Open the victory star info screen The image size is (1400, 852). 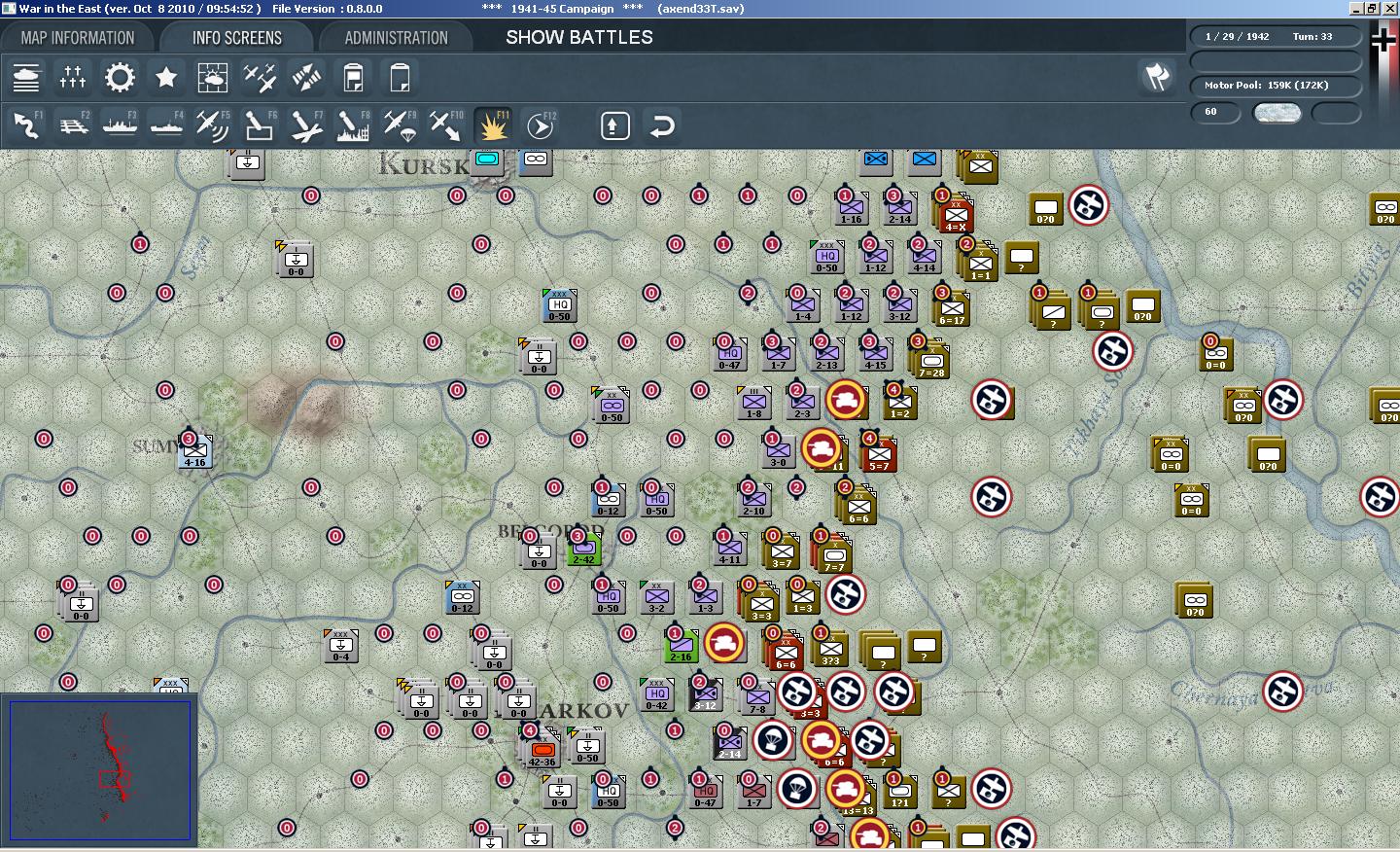coord(166,77)
